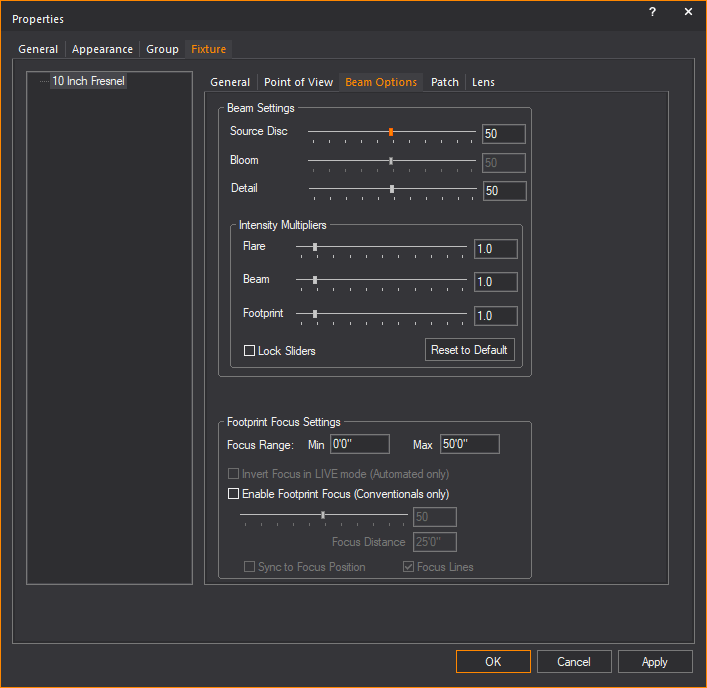
Task: Switch to Point of View tab
Action: coord(298,82)
